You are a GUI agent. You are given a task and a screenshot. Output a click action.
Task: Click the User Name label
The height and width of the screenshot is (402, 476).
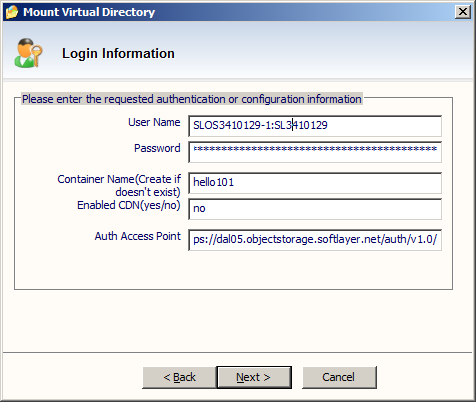(x=154, y=122)
